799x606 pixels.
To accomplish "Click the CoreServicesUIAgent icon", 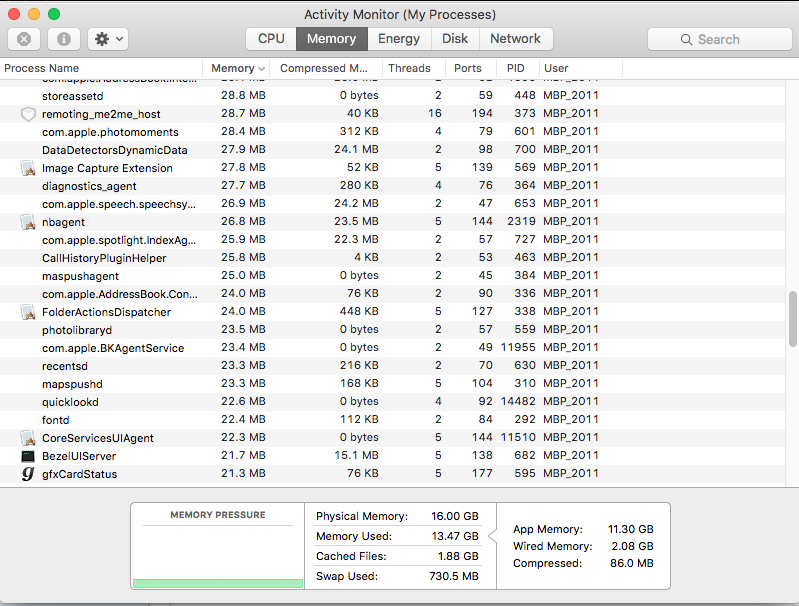I will (x=28, y=438).
